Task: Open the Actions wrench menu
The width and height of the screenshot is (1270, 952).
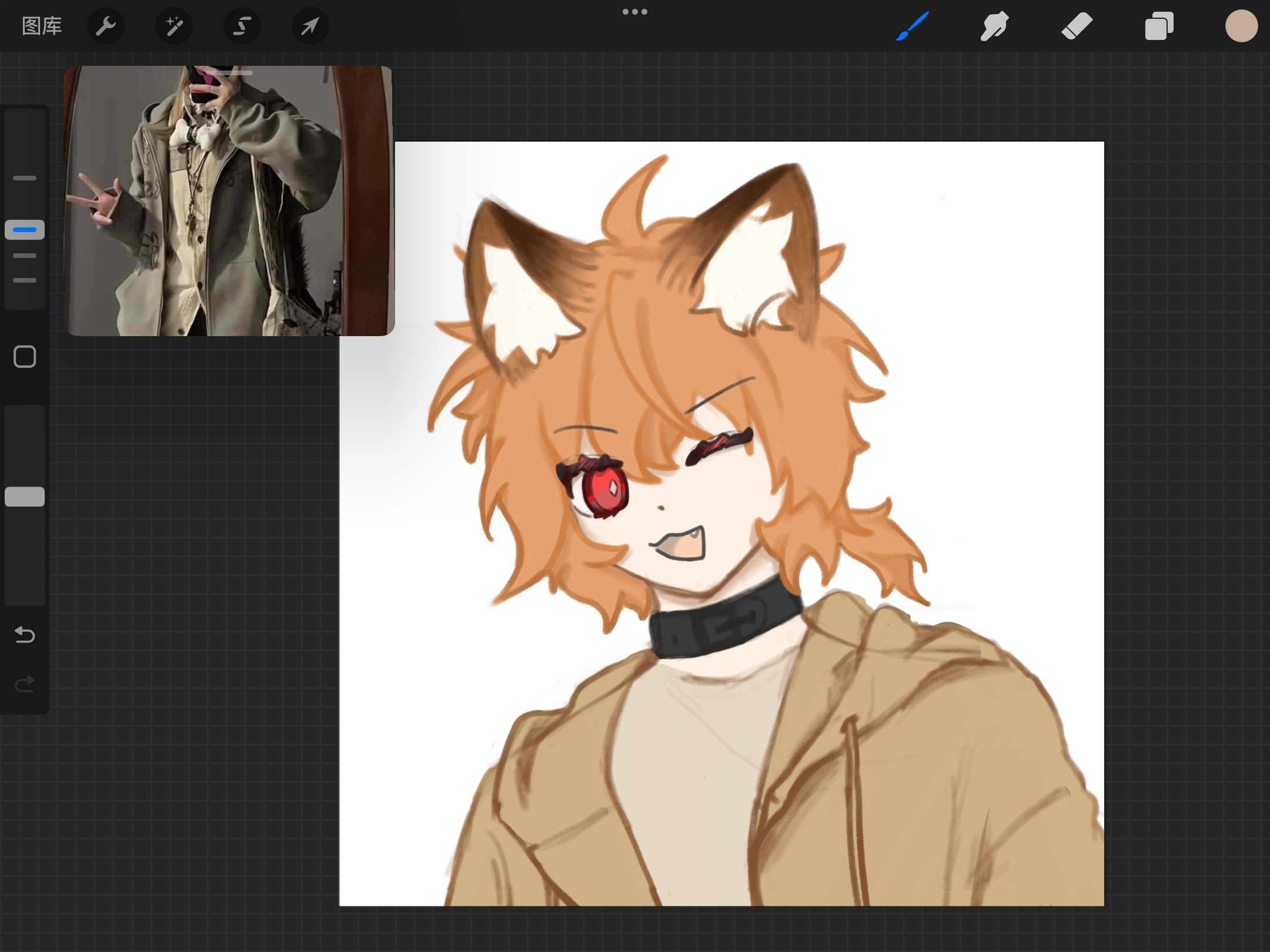Action: [106, 26]
